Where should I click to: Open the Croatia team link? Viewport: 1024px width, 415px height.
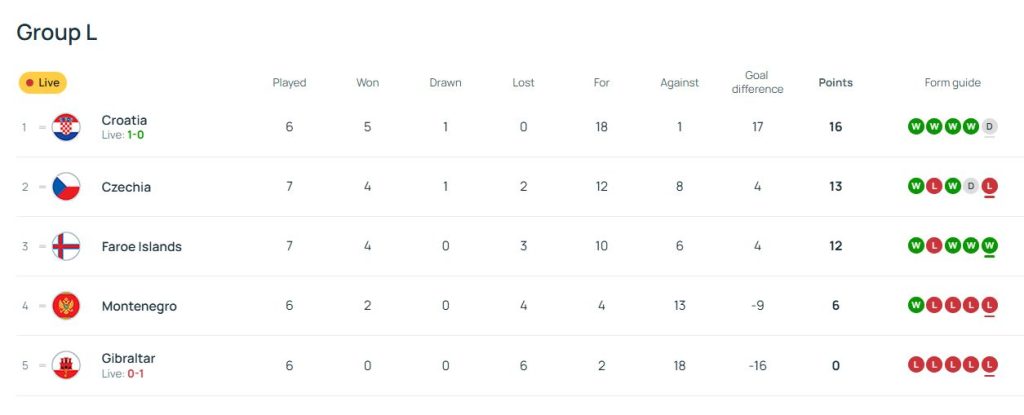pos(124,120)
